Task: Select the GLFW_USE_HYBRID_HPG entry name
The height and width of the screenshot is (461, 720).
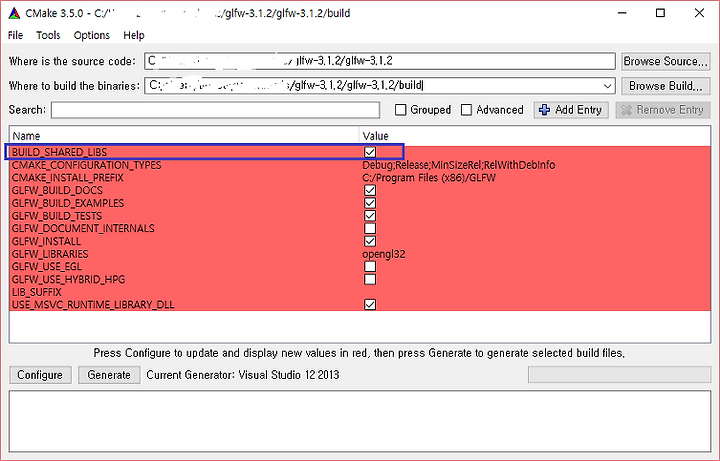Action: coord(68,279)
